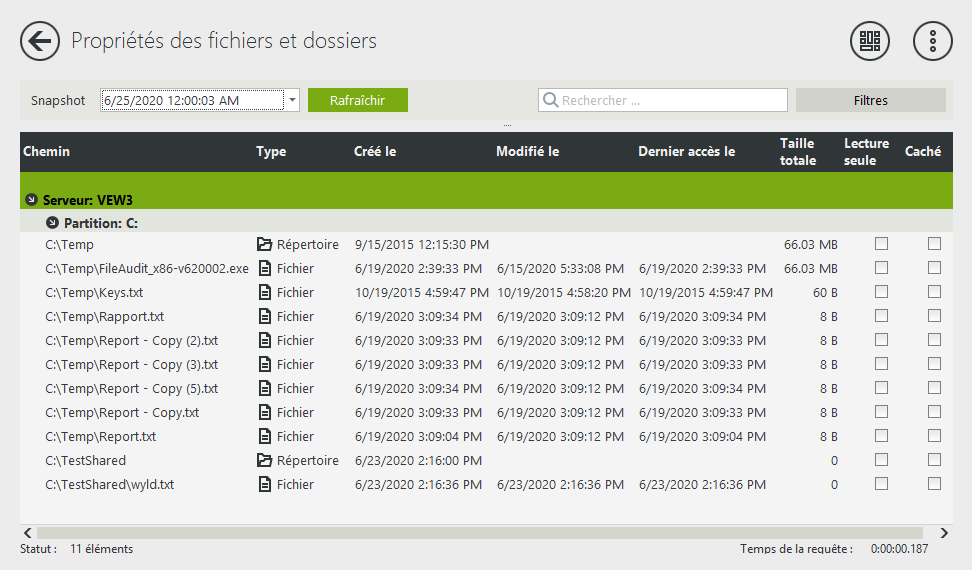This screenshot has height=570, width=972.
Task: Click the back arrow icon
Action: [40, 41]
